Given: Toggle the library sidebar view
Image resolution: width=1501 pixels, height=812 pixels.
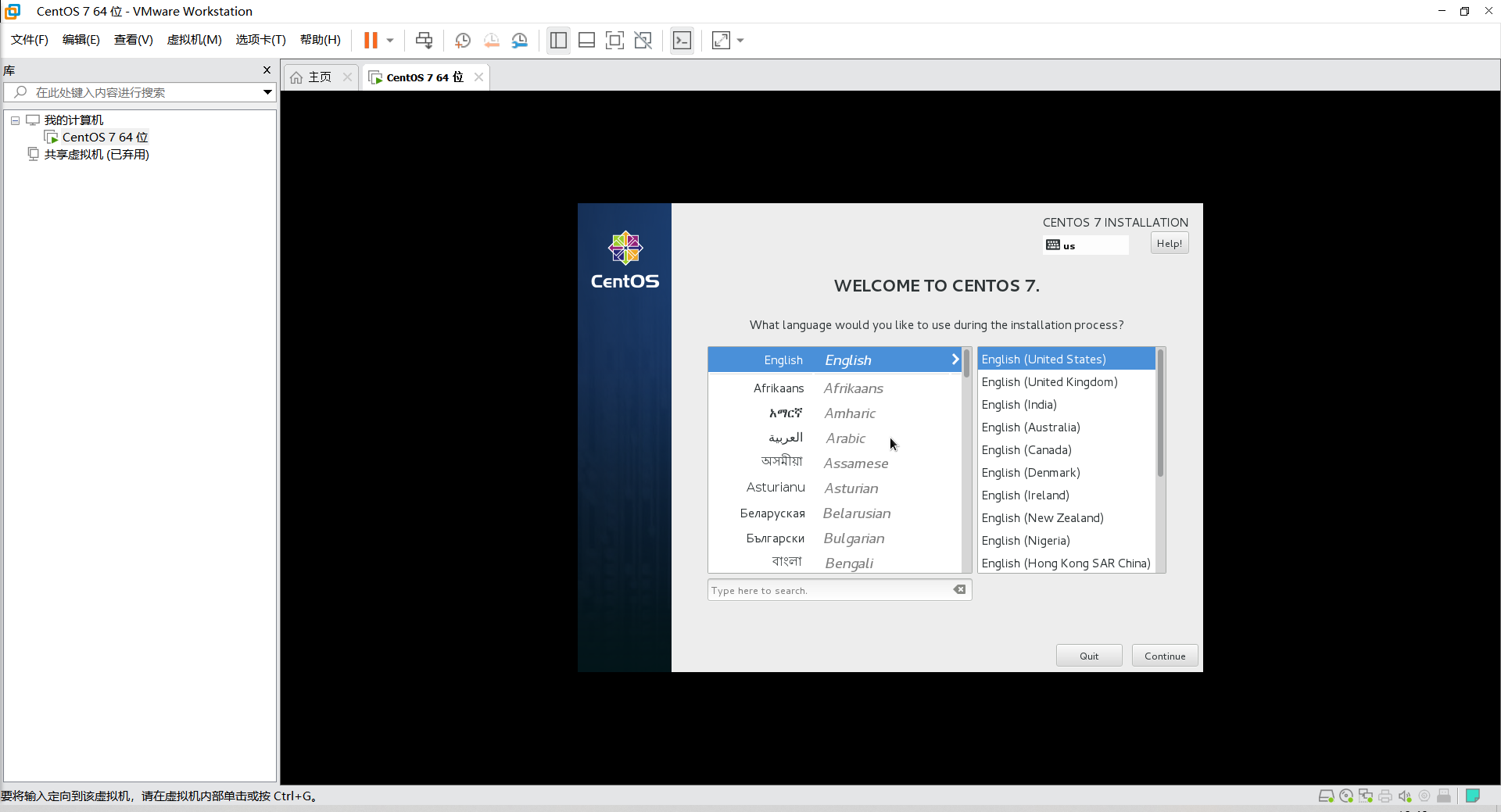Looking at the screenshot, I should [x=558, y=40].
